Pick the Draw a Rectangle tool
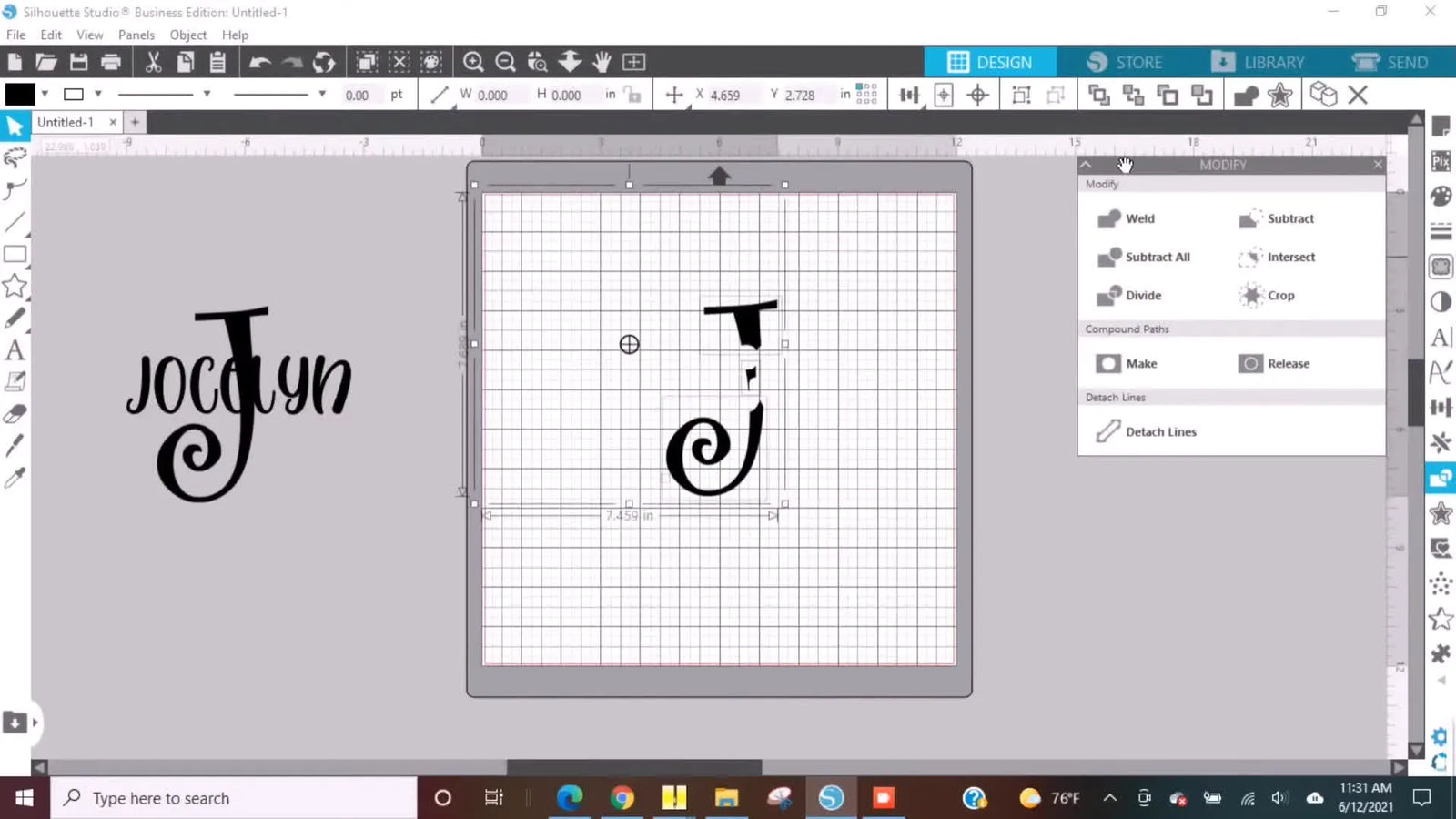This screenshot has height=819, width=1456. (15, 254)
